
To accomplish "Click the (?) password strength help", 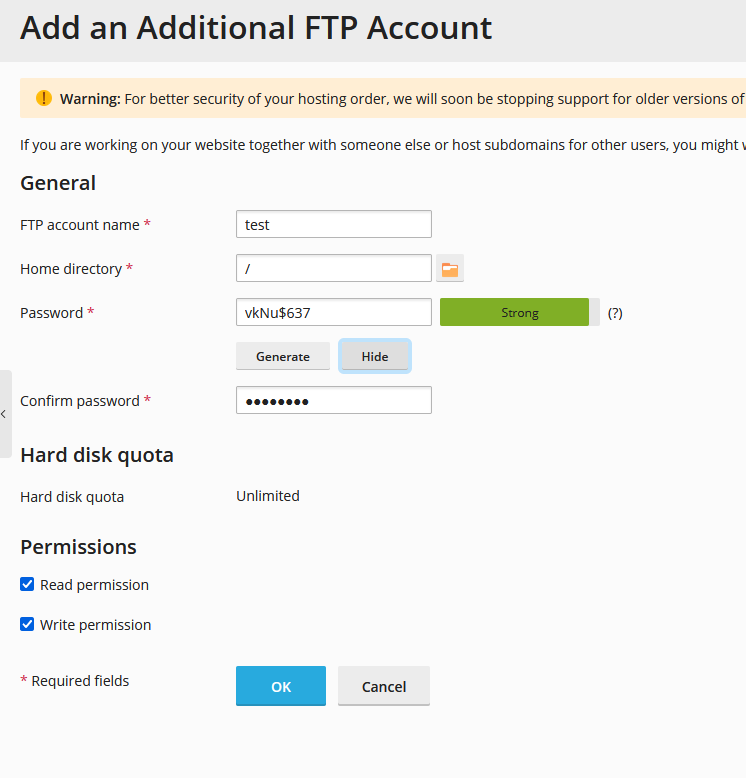I will [x=615, y=313].
